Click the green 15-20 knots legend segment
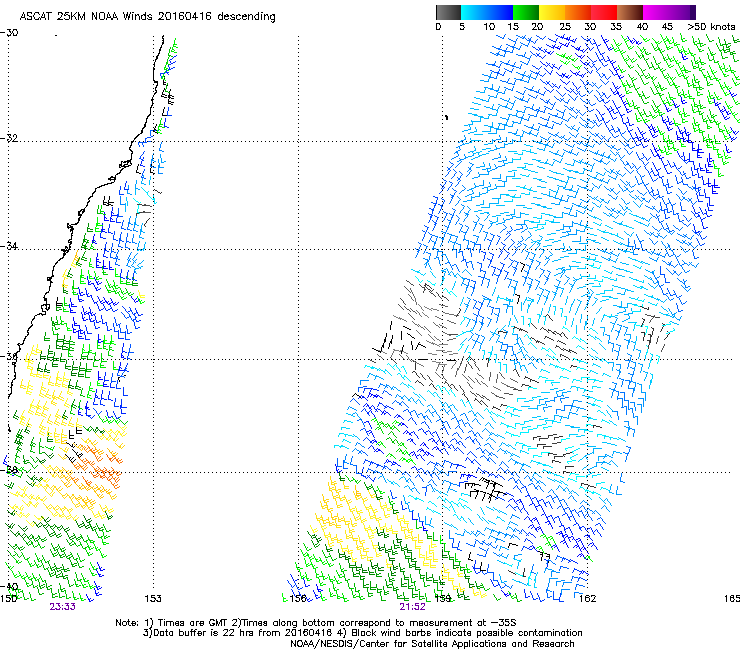The image size is (740, 650). (x=526, y=12)
